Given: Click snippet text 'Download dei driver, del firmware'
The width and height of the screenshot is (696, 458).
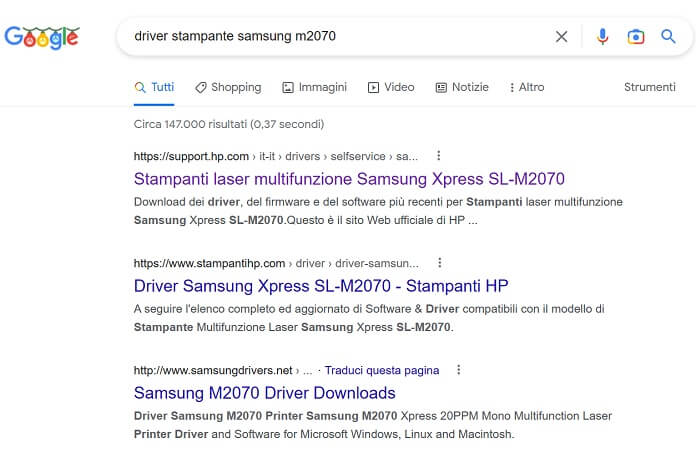Looking at the screenshot, I should [x=222, y=202].
